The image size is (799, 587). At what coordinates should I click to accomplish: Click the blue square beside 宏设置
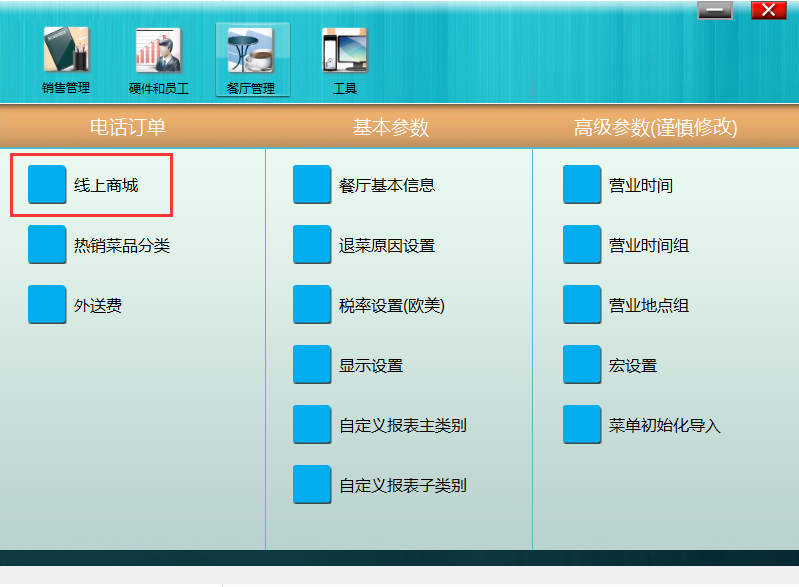coord(582,364)
